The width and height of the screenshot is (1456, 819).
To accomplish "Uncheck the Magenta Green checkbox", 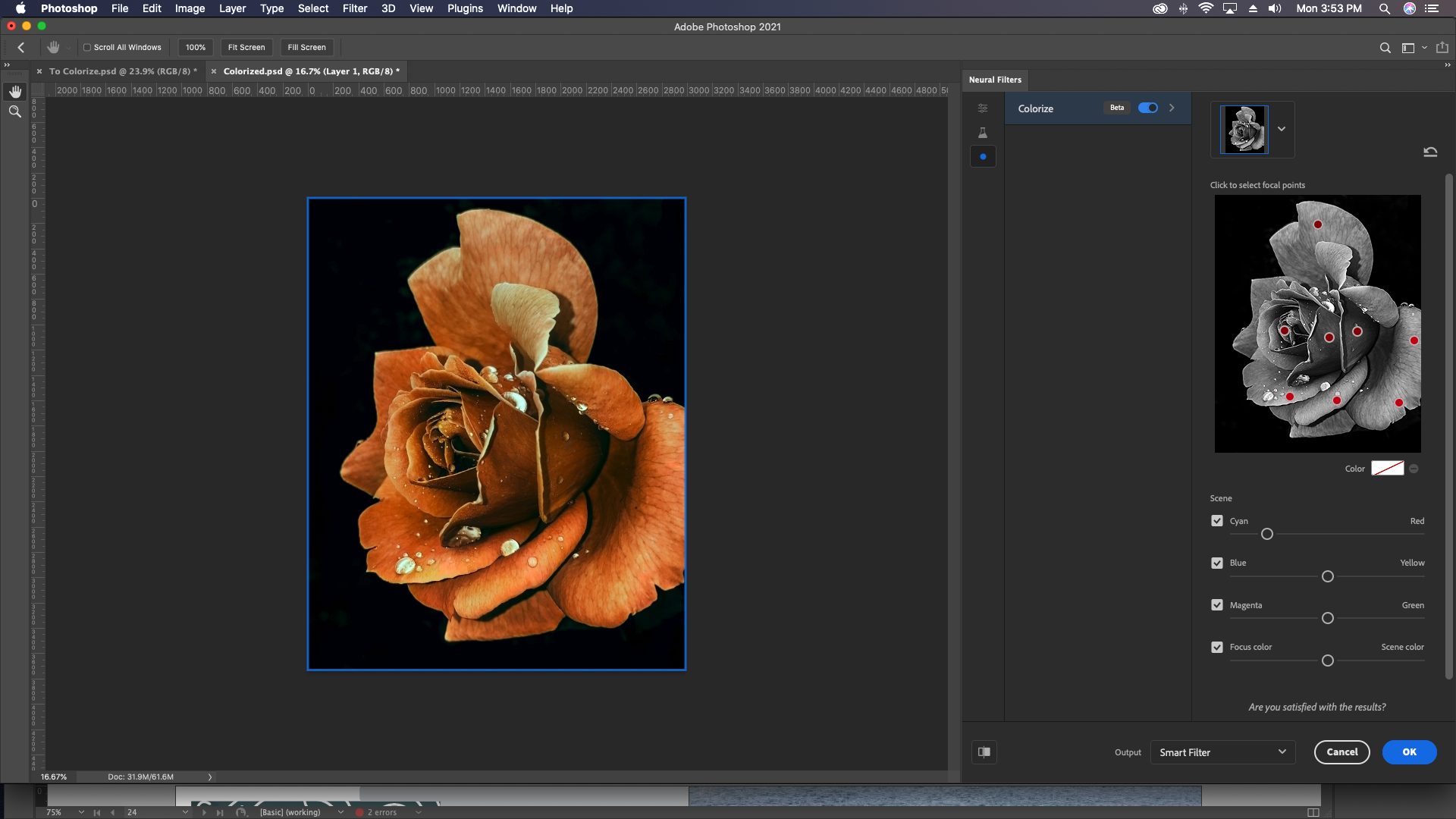I will pos(1217,605).
